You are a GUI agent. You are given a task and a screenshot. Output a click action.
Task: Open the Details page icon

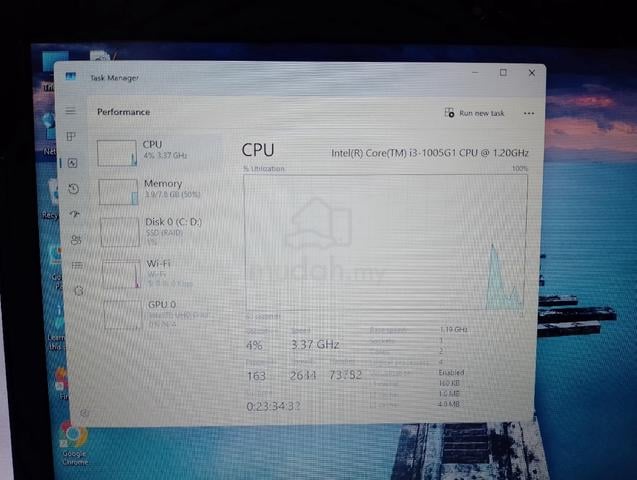[x=77, y=265]
